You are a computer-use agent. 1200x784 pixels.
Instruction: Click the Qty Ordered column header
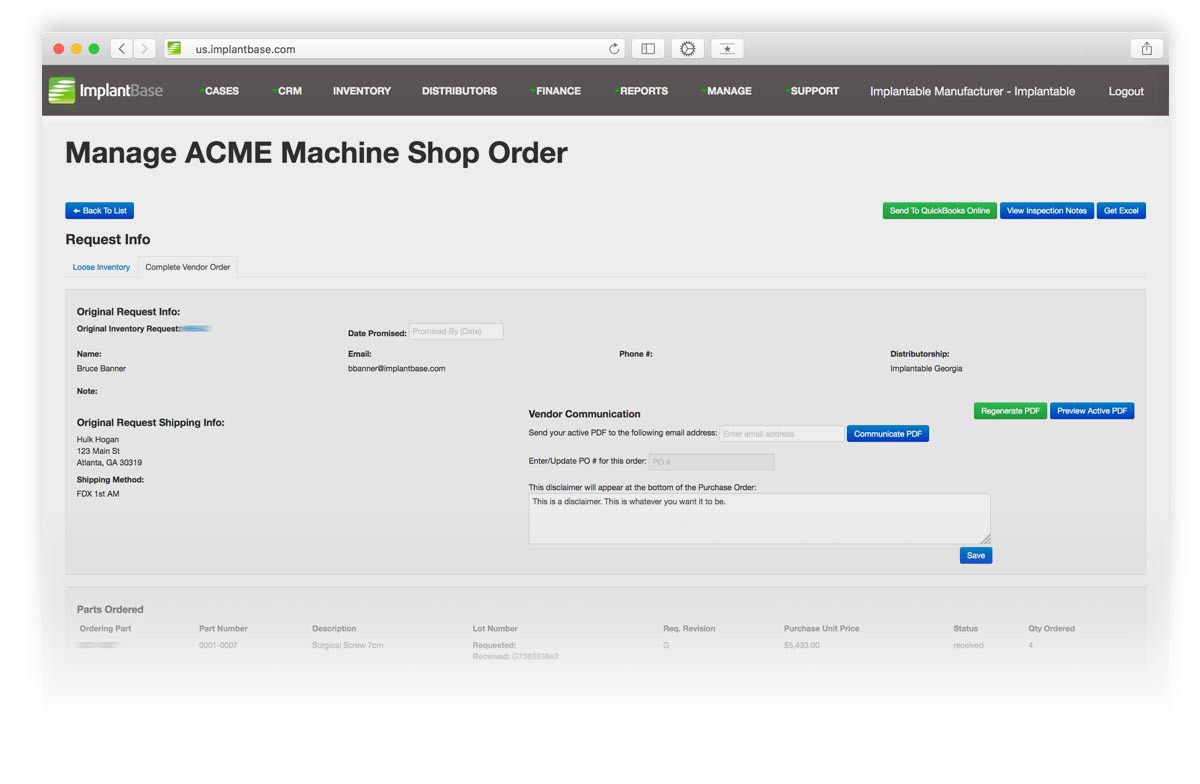pos(1052,629)
